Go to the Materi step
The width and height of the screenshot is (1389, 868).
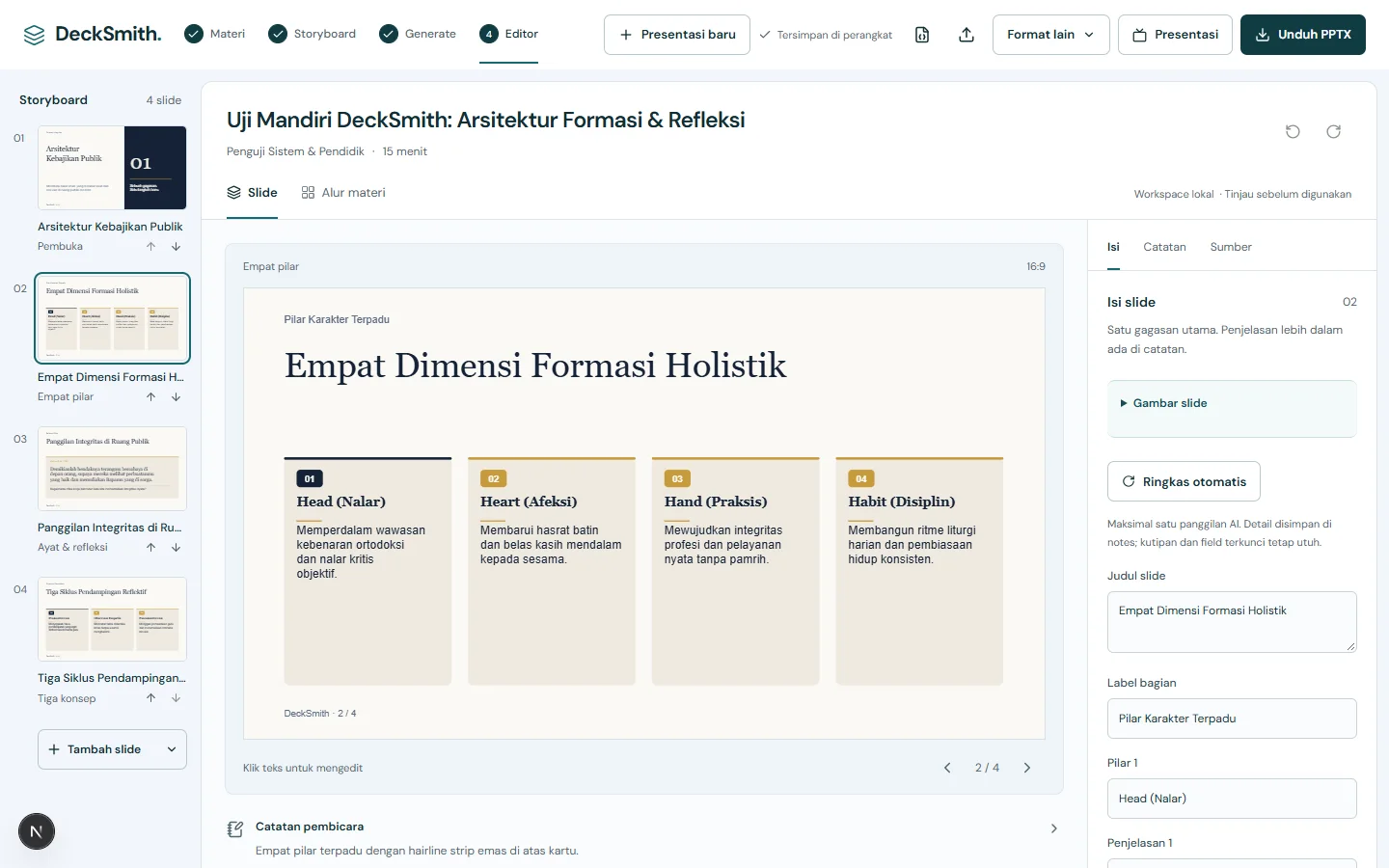[214, 34]
